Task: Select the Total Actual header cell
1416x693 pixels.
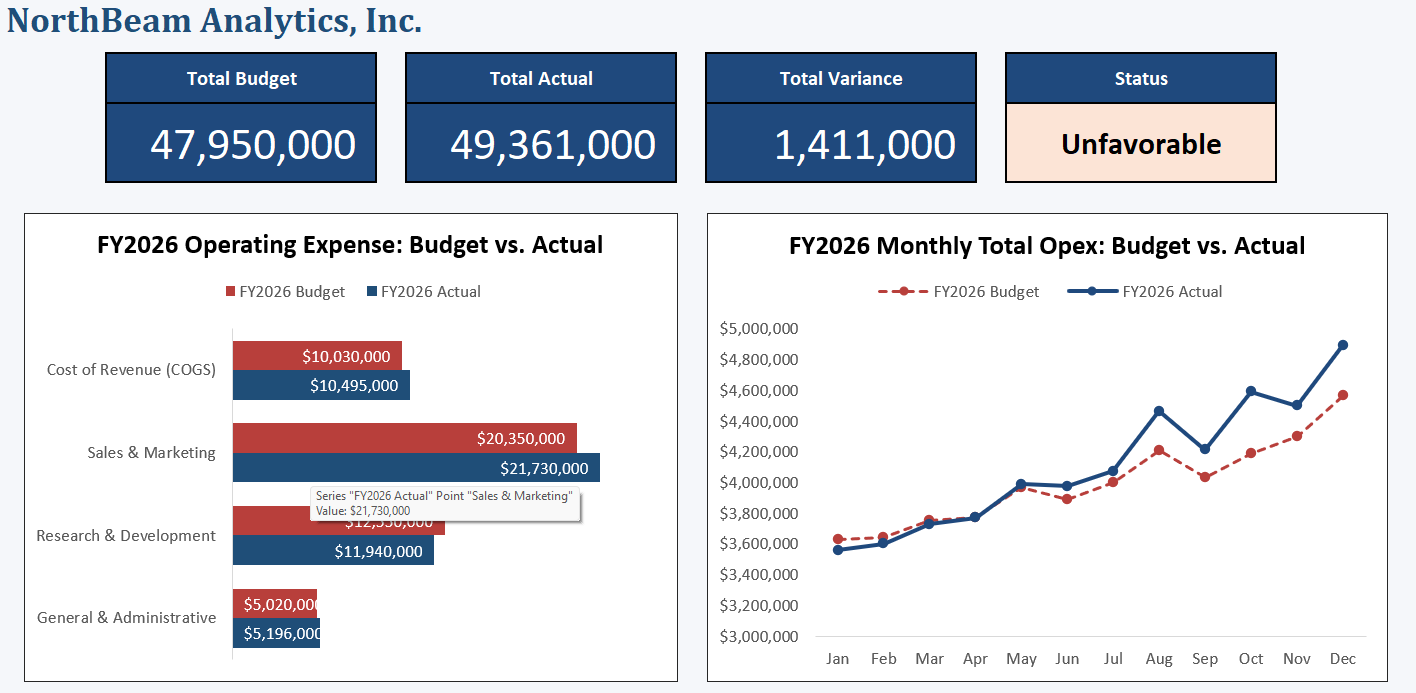Action: coord(541,78)
